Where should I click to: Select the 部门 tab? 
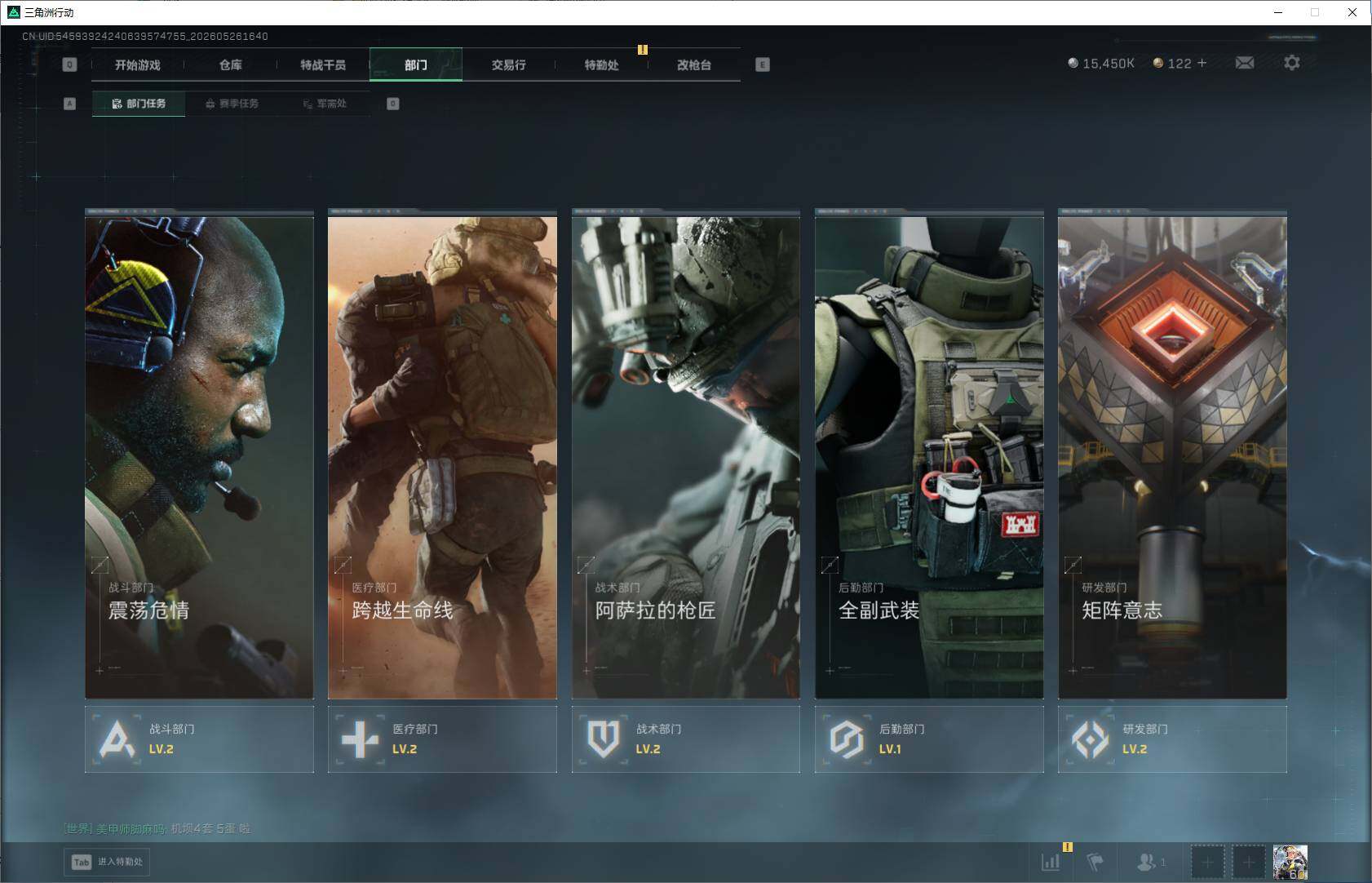(x=416, y=64)
